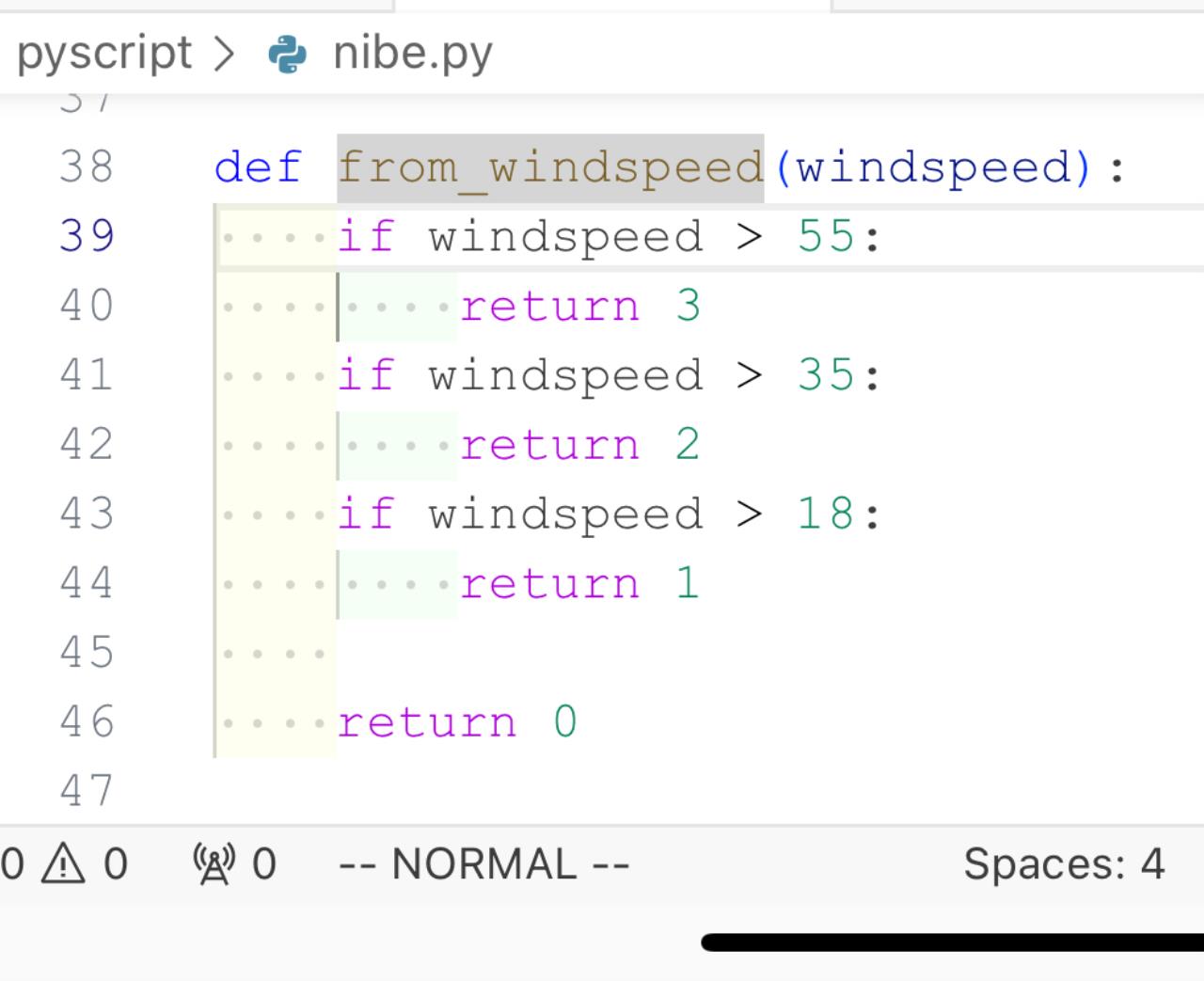Open the nibe.py breadcrumb file picker
The height and width of the screenshot is (981, 1204).
click(412, 54)
